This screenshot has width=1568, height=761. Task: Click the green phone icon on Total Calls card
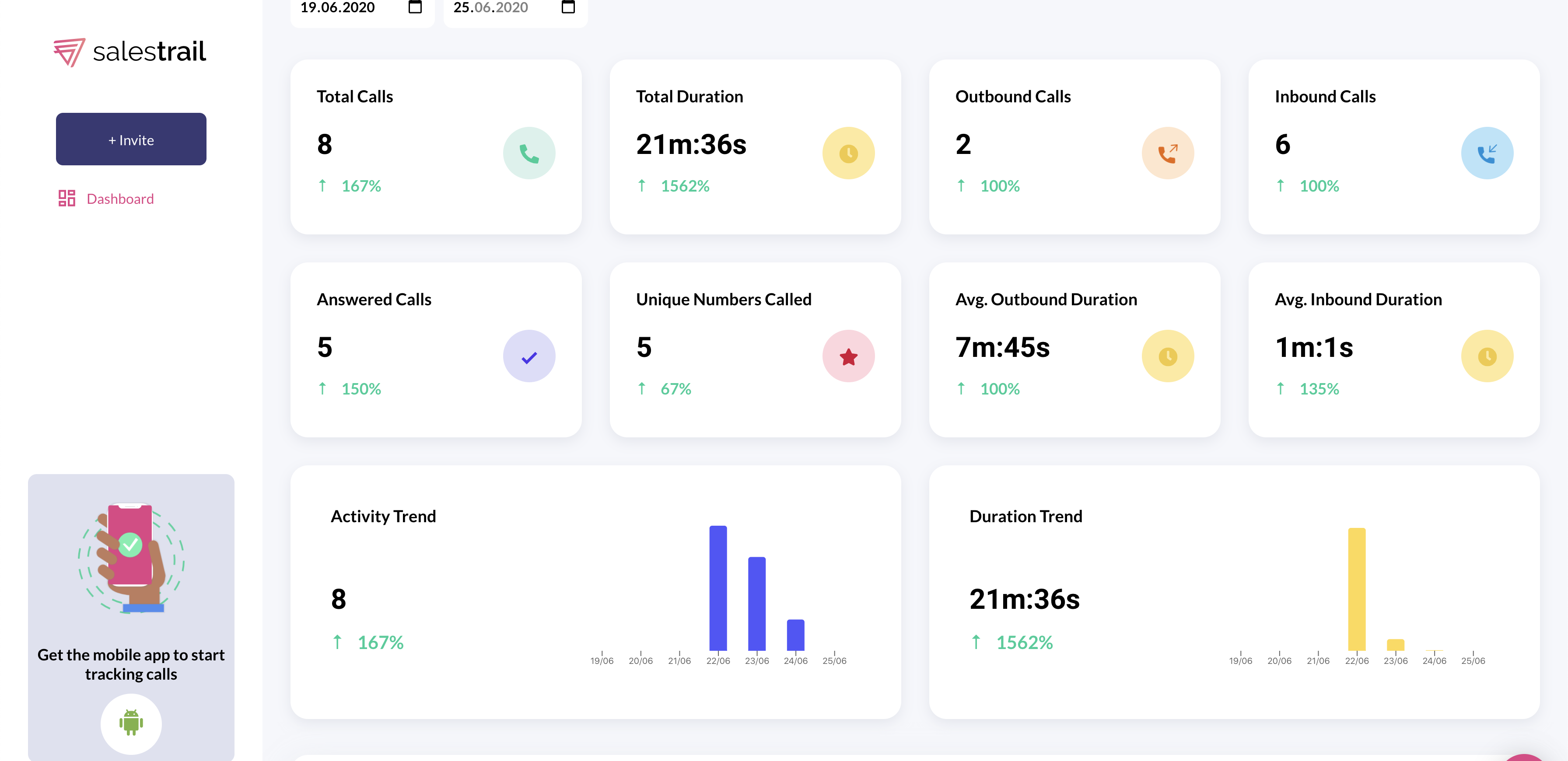coord(529,153)
